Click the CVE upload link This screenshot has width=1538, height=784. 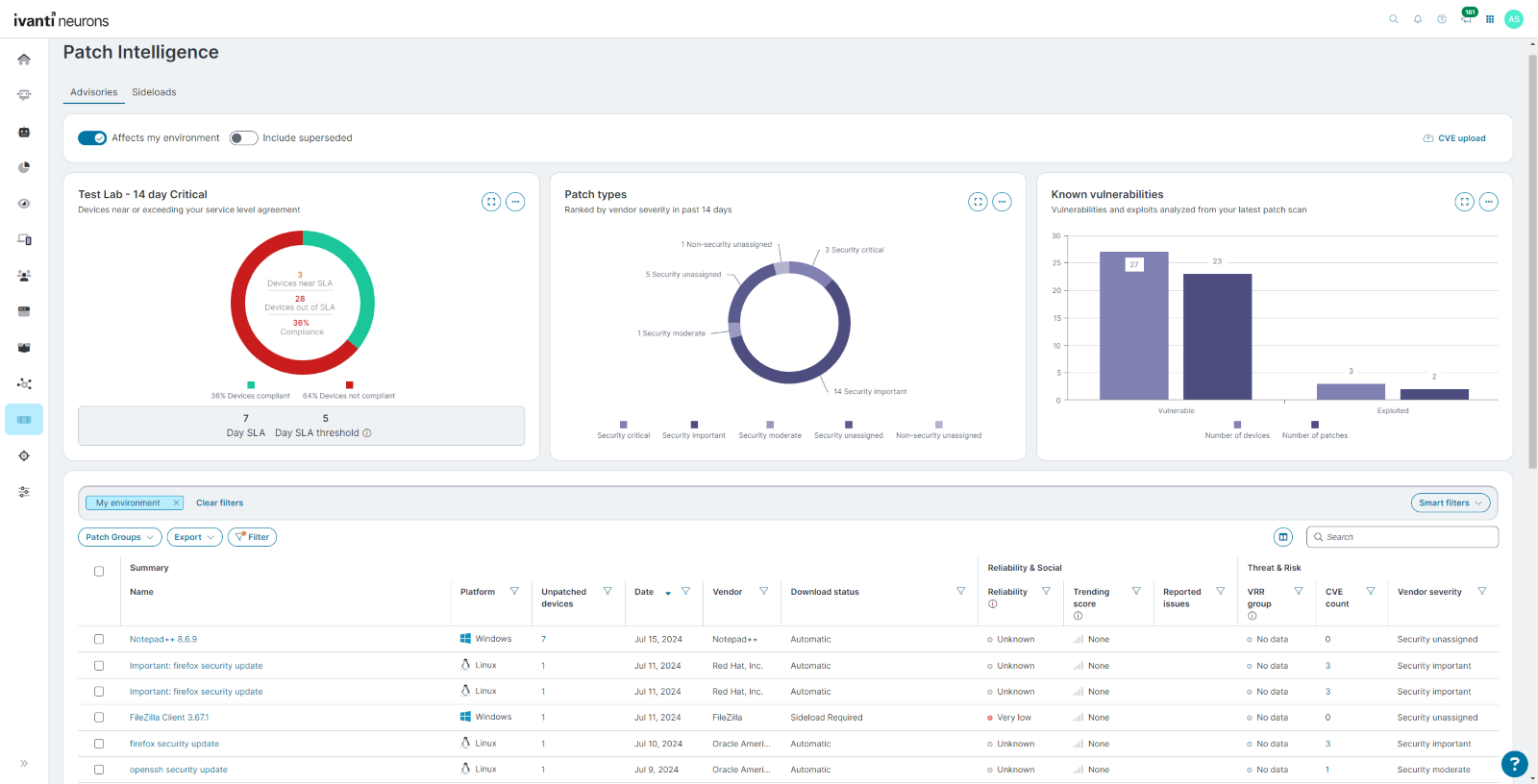point(1454,138)
